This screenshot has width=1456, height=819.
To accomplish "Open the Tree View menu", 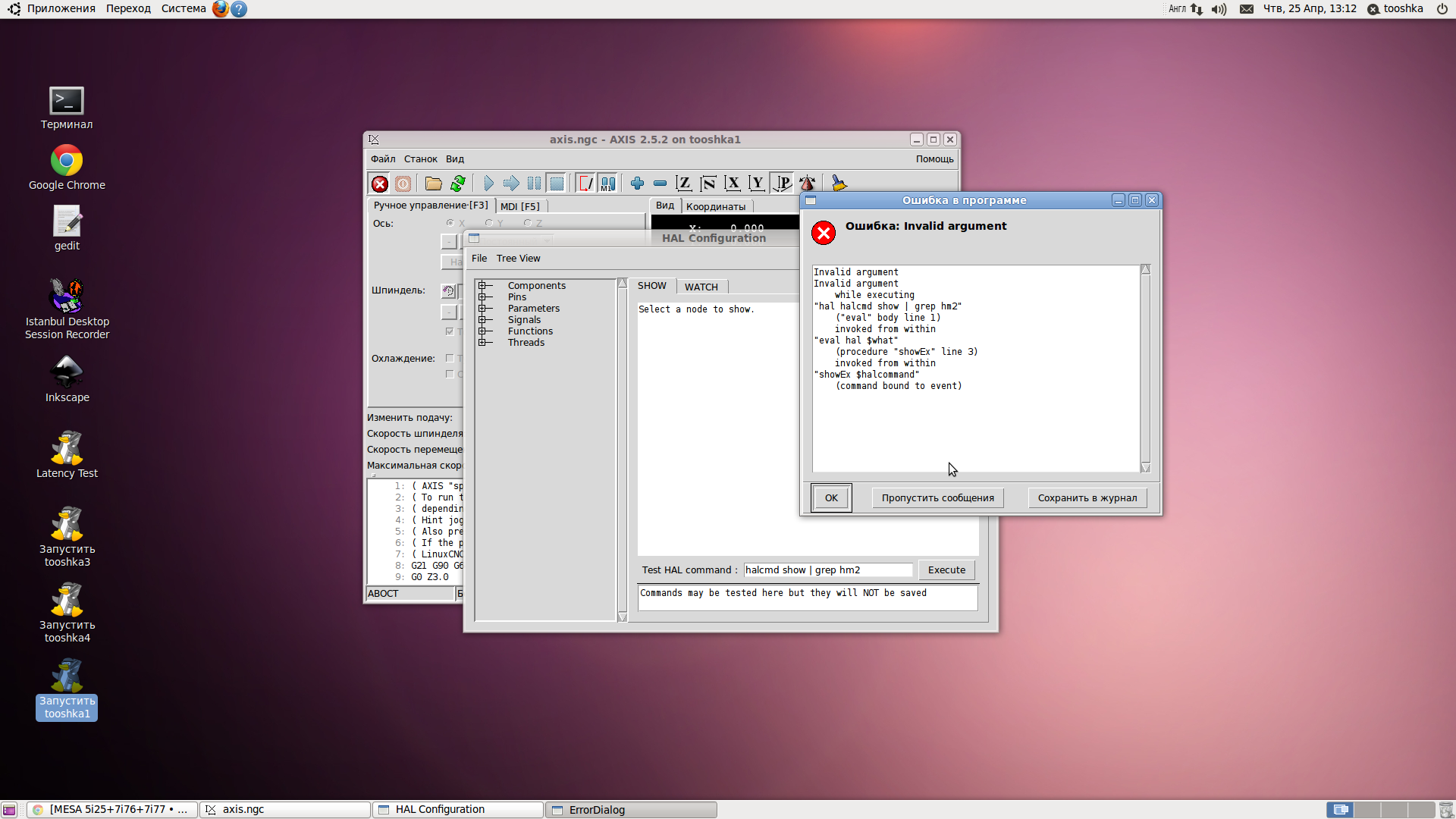I will 518,259.
